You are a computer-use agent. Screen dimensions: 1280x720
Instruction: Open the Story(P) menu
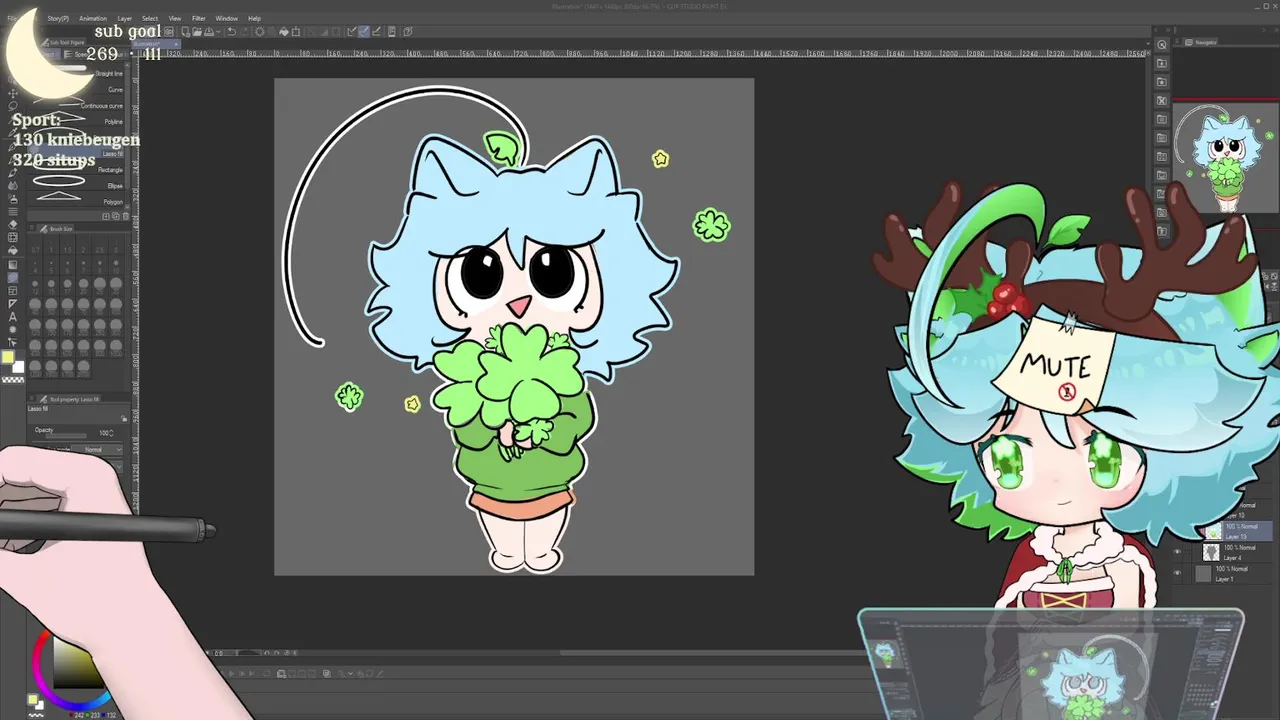click(x=58, y=18)
